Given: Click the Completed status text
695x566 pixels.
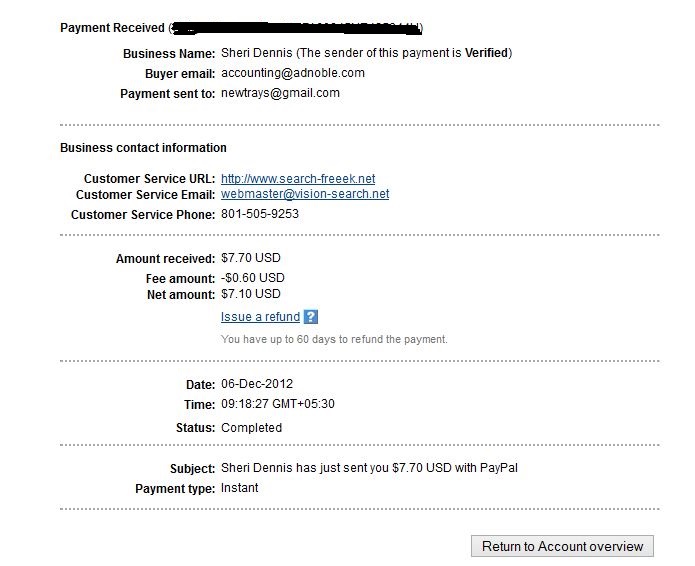Looking at the screenshot, I should 251,428.
